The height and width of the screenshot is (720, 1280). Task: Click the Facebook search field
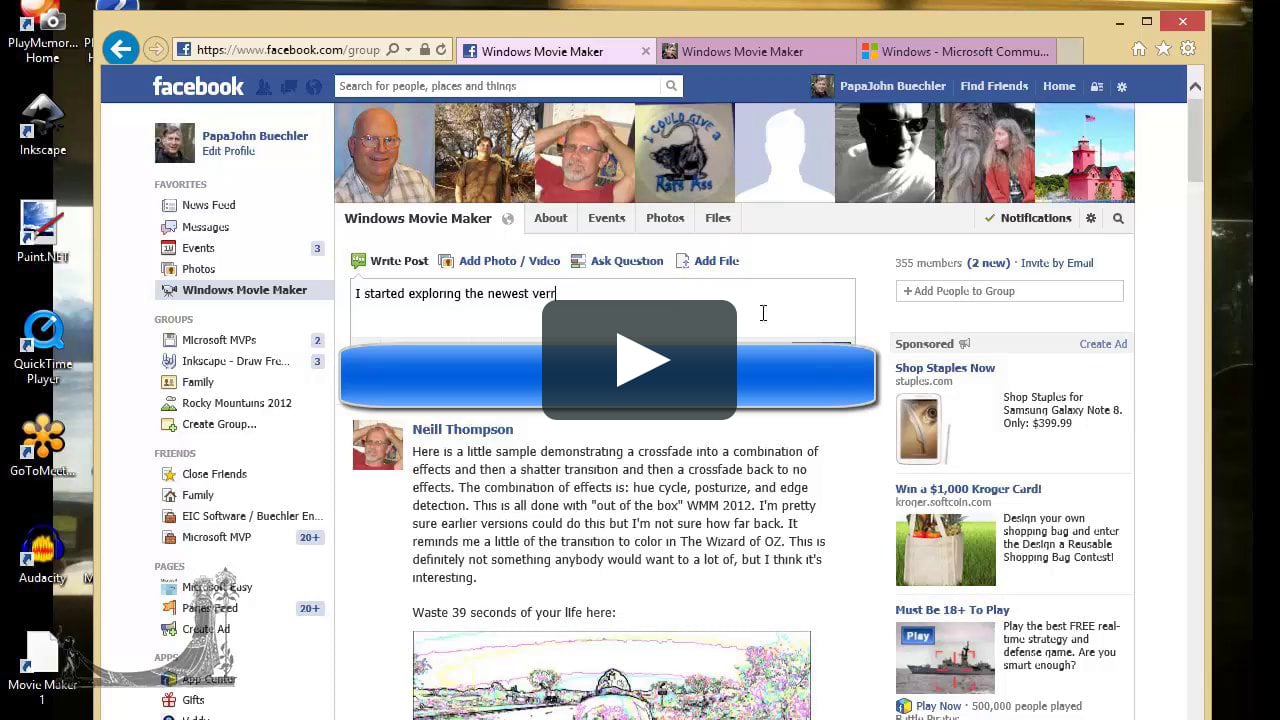point(498,86)
